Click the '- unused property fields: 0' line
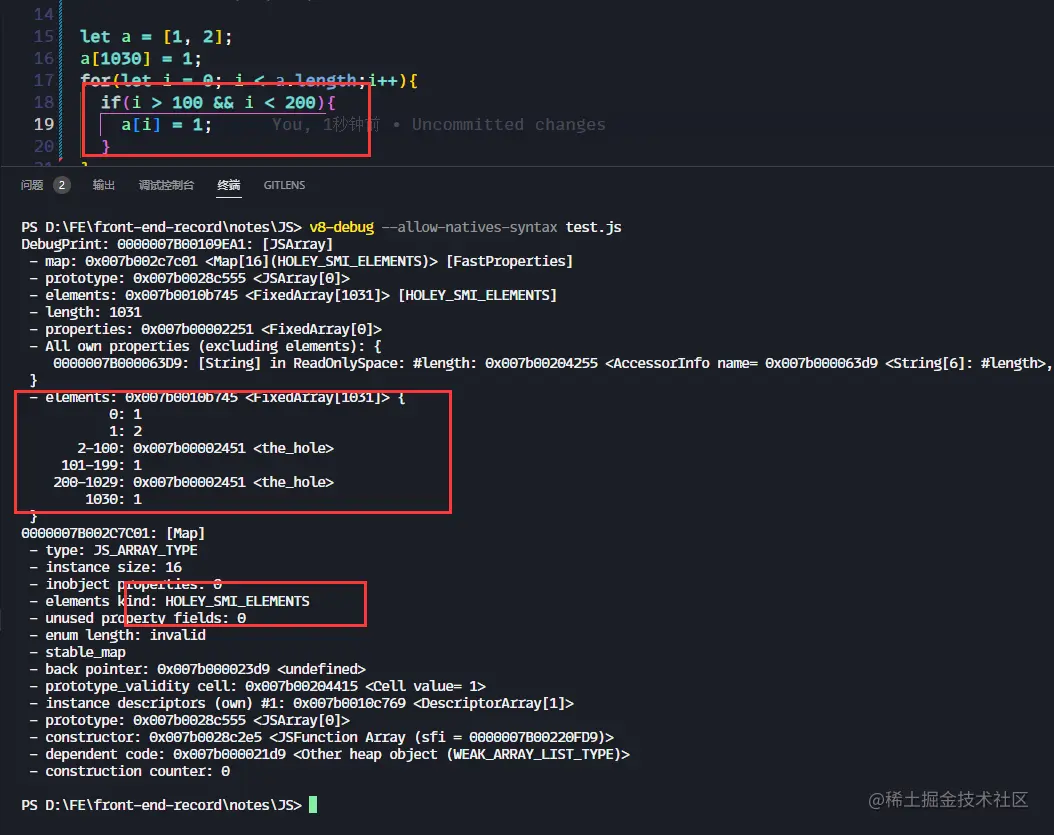 pyautogui.click(x=138, y=618)
